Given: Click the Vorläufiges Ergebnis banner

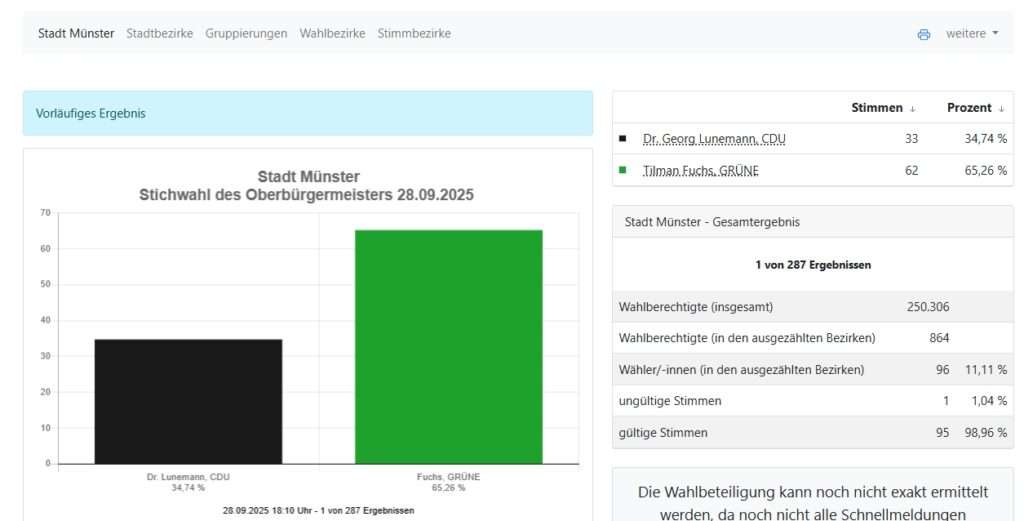Looking at the screenshot, I should pos(308,113).
